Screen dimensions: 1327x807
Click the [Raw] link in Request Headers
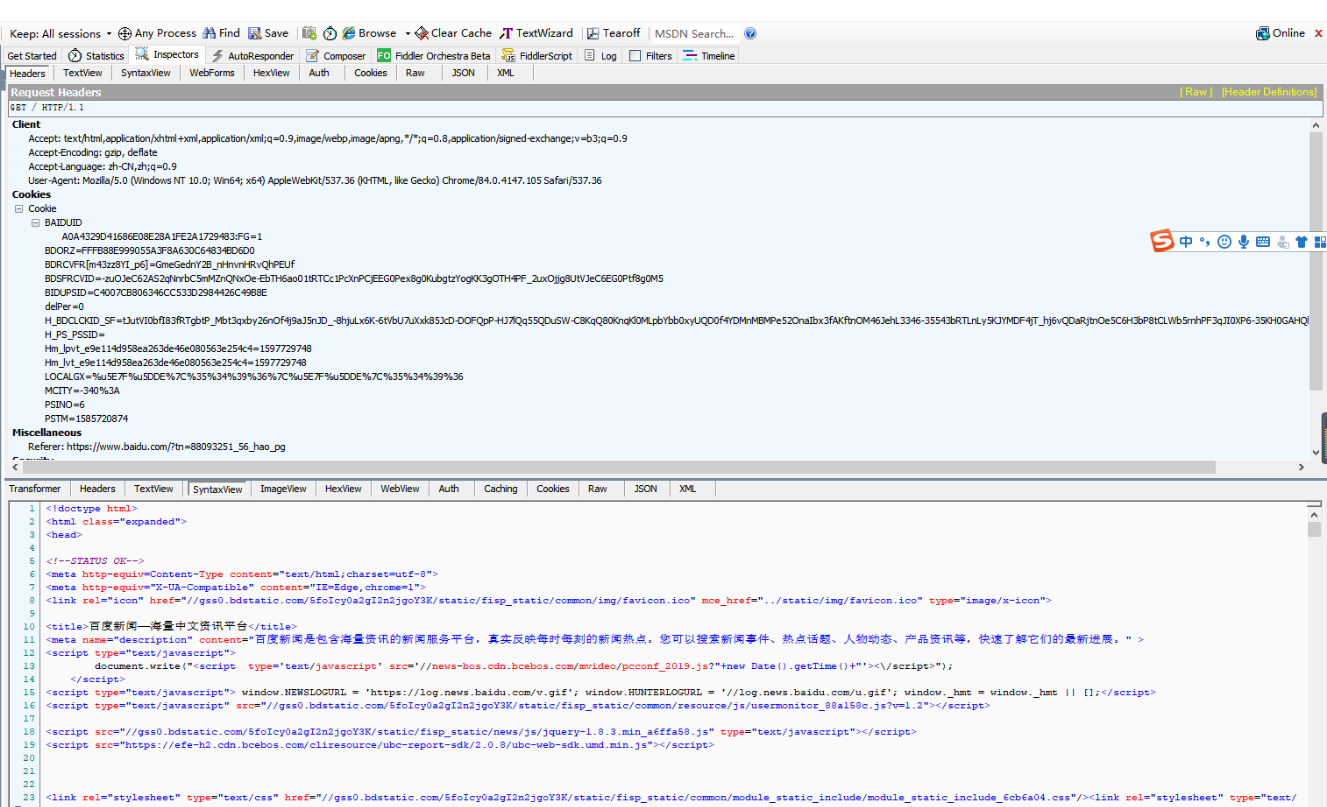point(1196,92)
